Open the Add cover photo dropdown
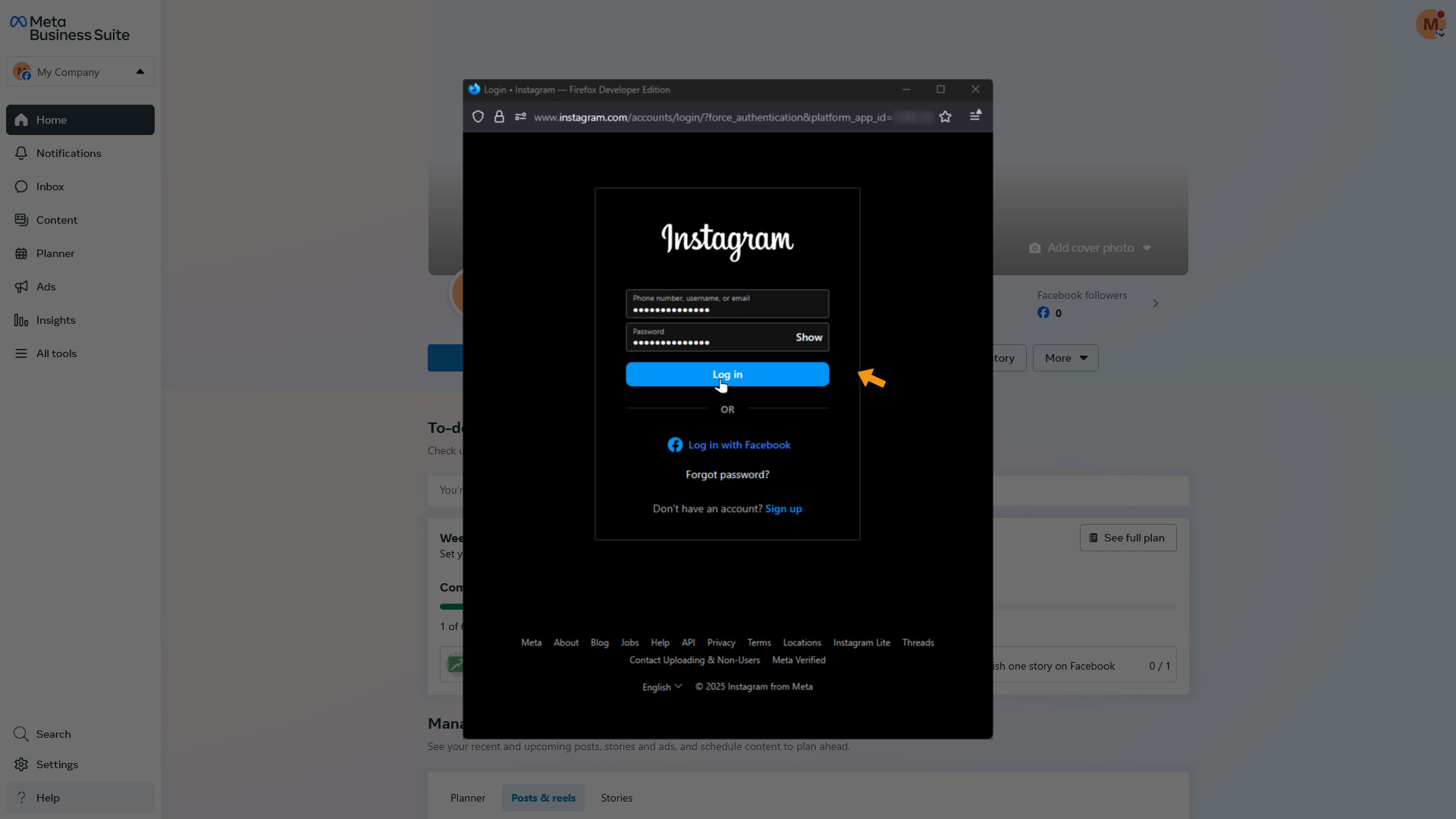This screenshot has width=1456, height=819. pos(1090,248)
